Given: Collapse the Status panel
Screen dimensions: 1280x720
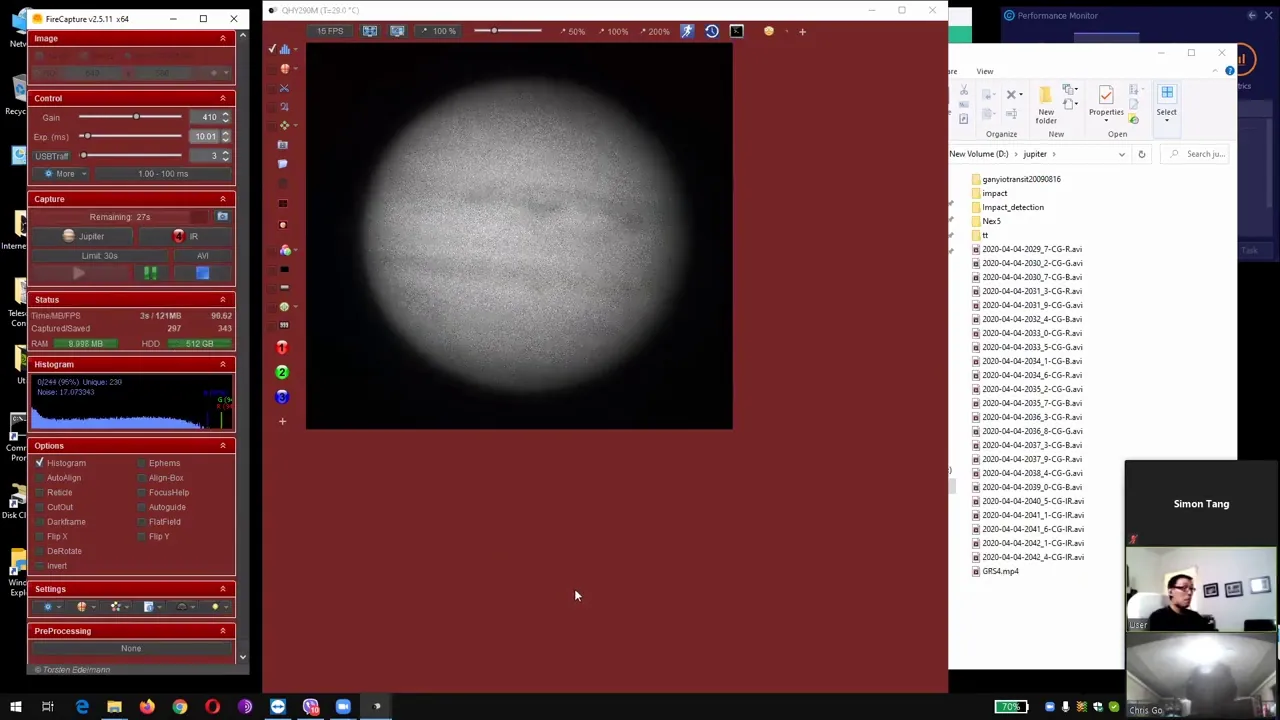Looking at the screenshot, I should click(223, 300).
